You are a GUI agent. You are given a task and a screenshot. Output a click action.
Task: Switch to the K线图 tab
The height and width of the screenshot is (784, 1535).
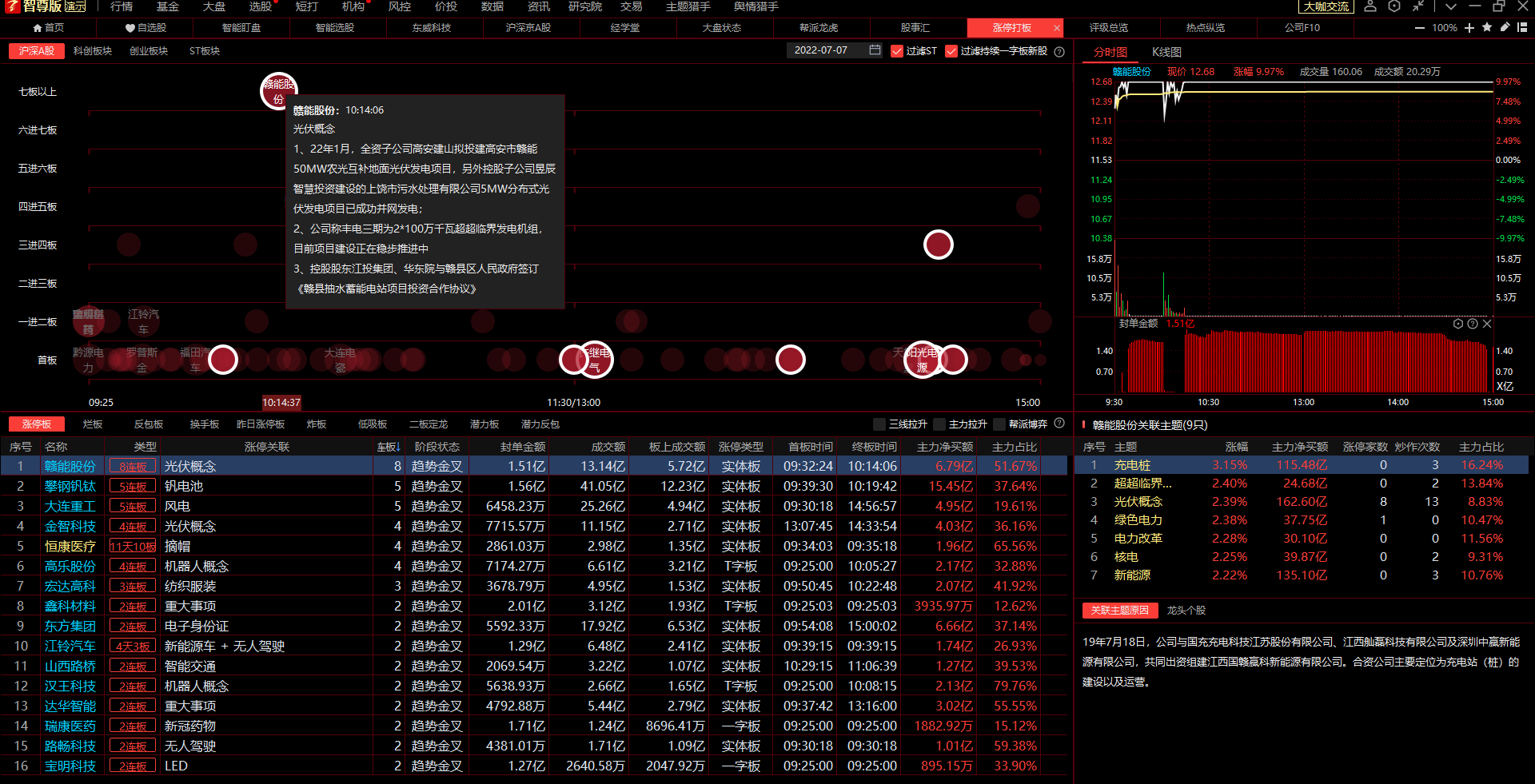pos(1166,52)
